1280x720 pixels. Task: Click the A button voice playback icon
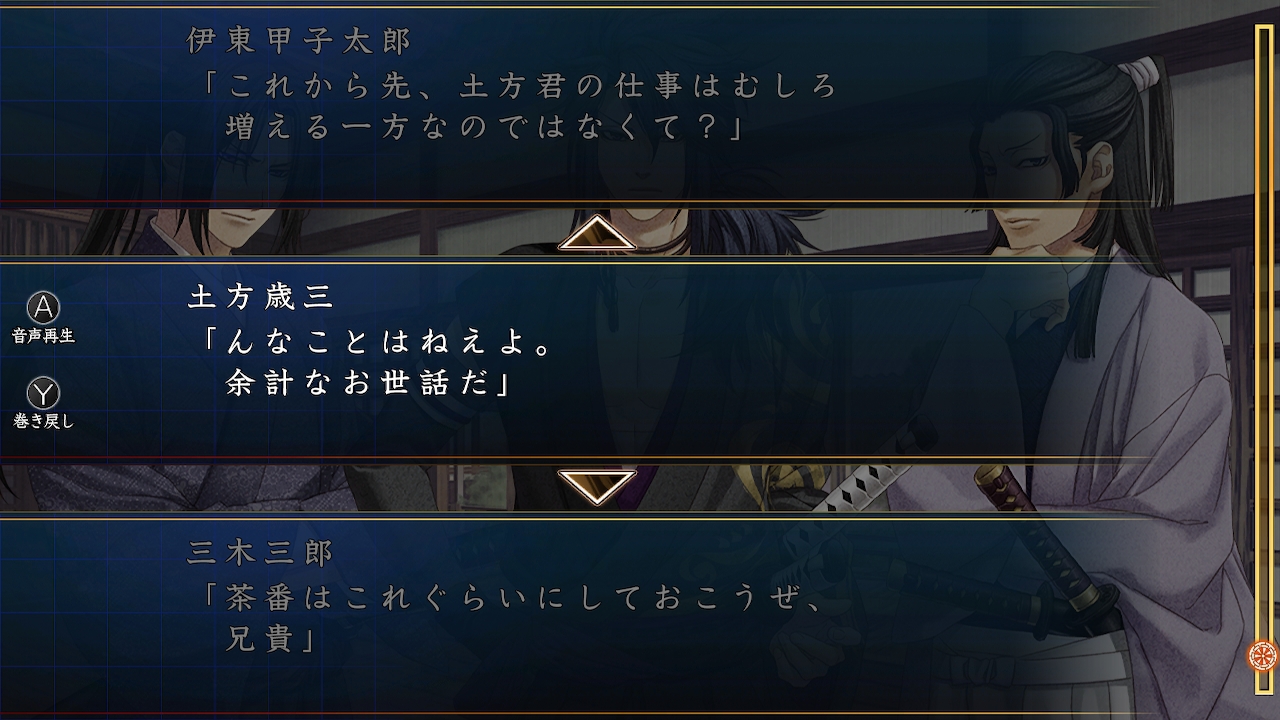click(x=43, y=307)
